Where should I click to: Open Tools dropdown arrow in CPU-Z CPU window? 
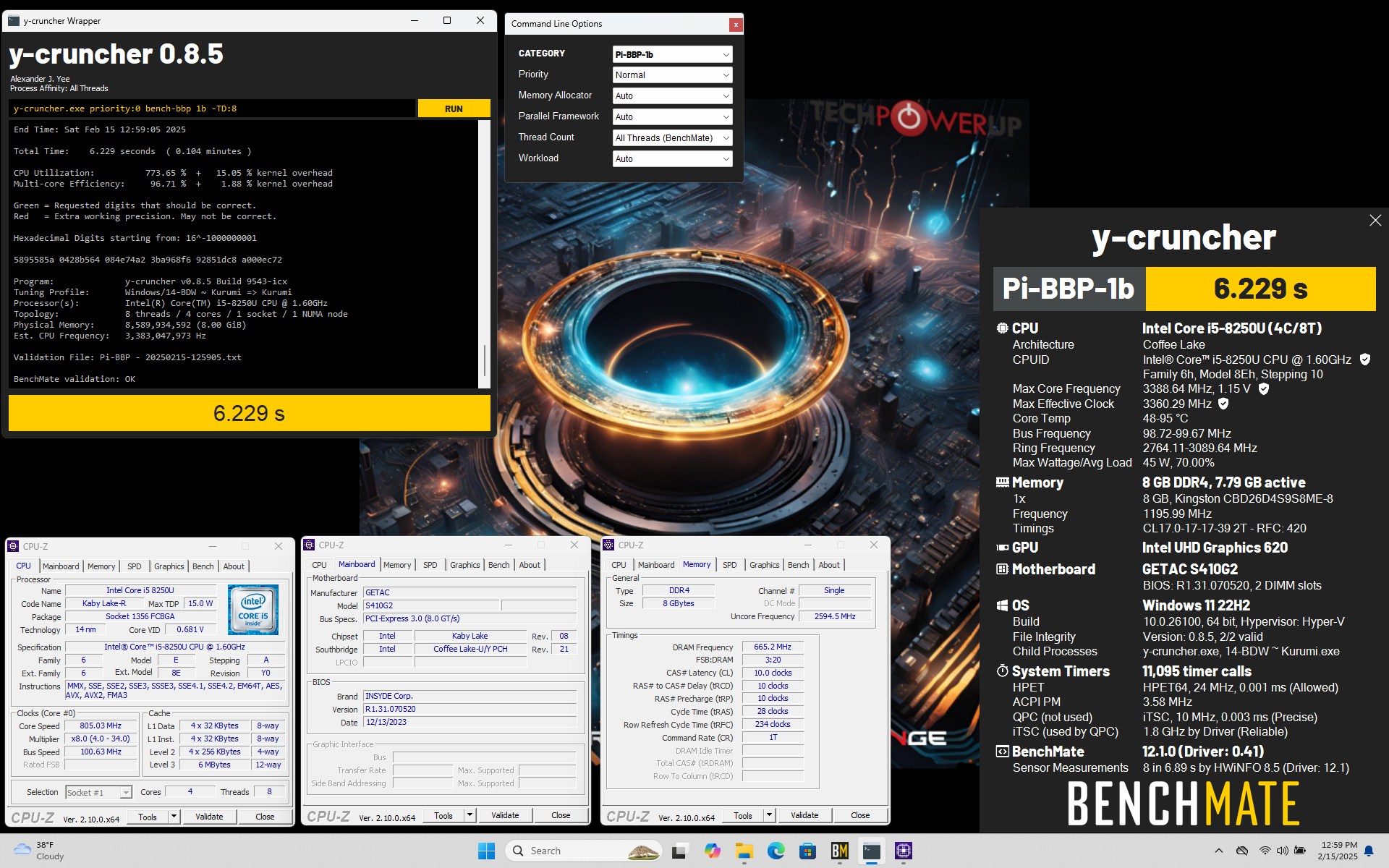174,817
